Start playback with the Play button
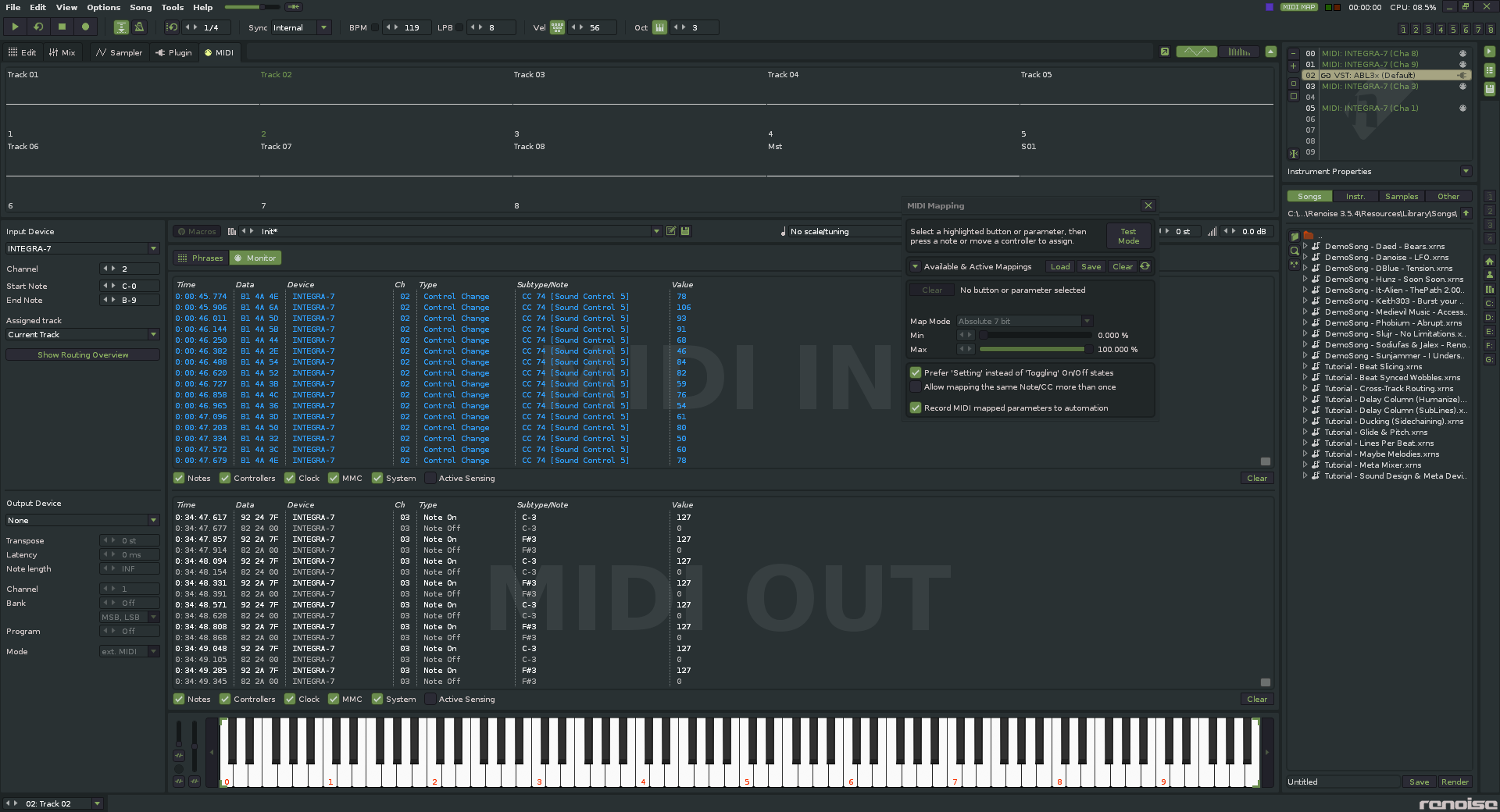Screen dimensions: 1500x812 [15, 27]
